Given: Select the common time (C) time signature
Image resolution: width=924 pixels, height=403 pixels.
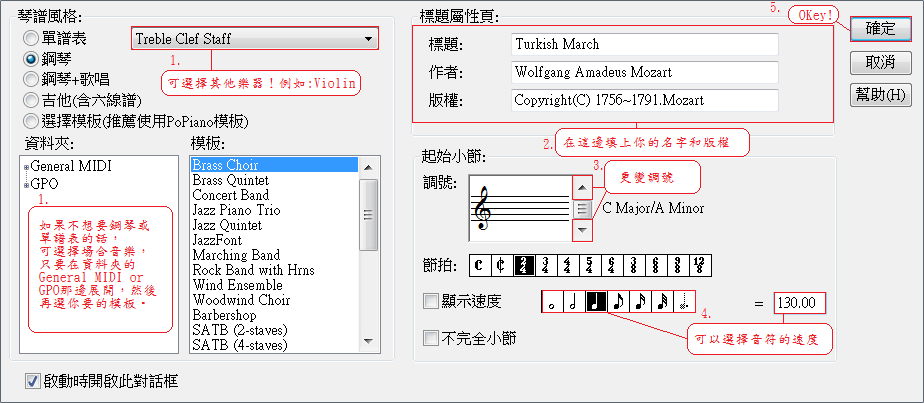Looking at the screenshot, I should [479, 266].
